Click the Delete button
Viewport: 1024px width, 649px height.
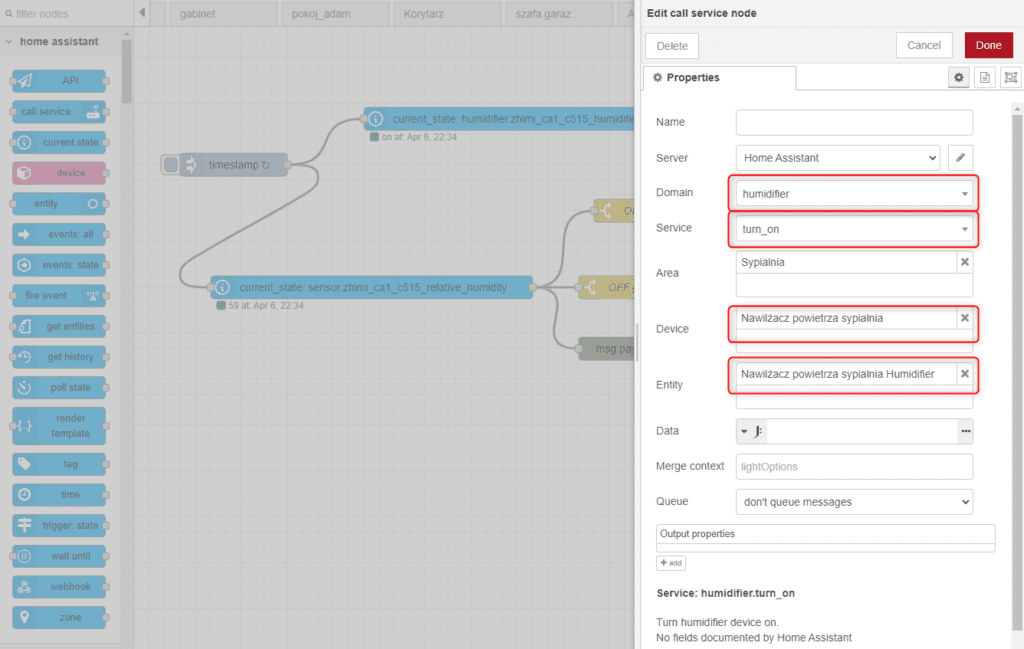tap(671, 45)
